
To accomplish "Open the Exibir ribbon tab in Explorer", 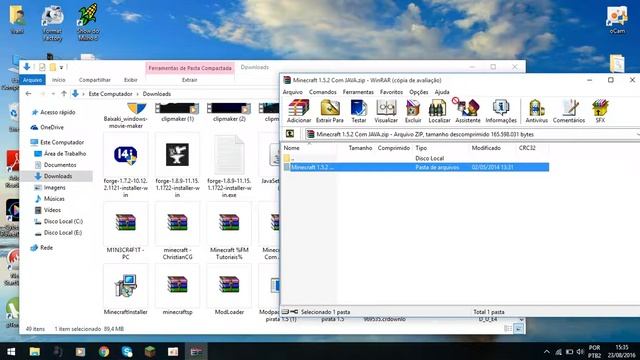I will [131, 80].
